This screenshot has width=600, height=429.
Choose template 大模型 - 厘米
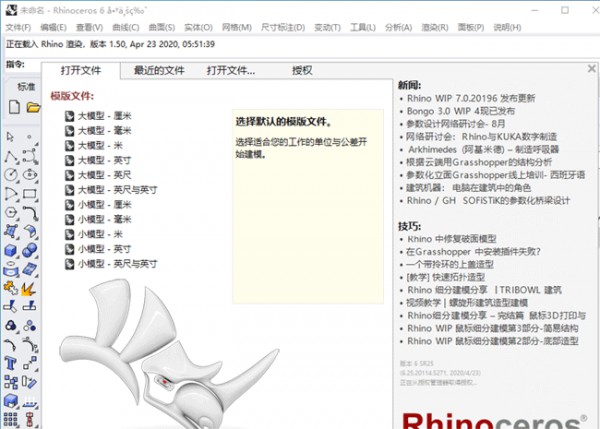click(x=98, y=116)
